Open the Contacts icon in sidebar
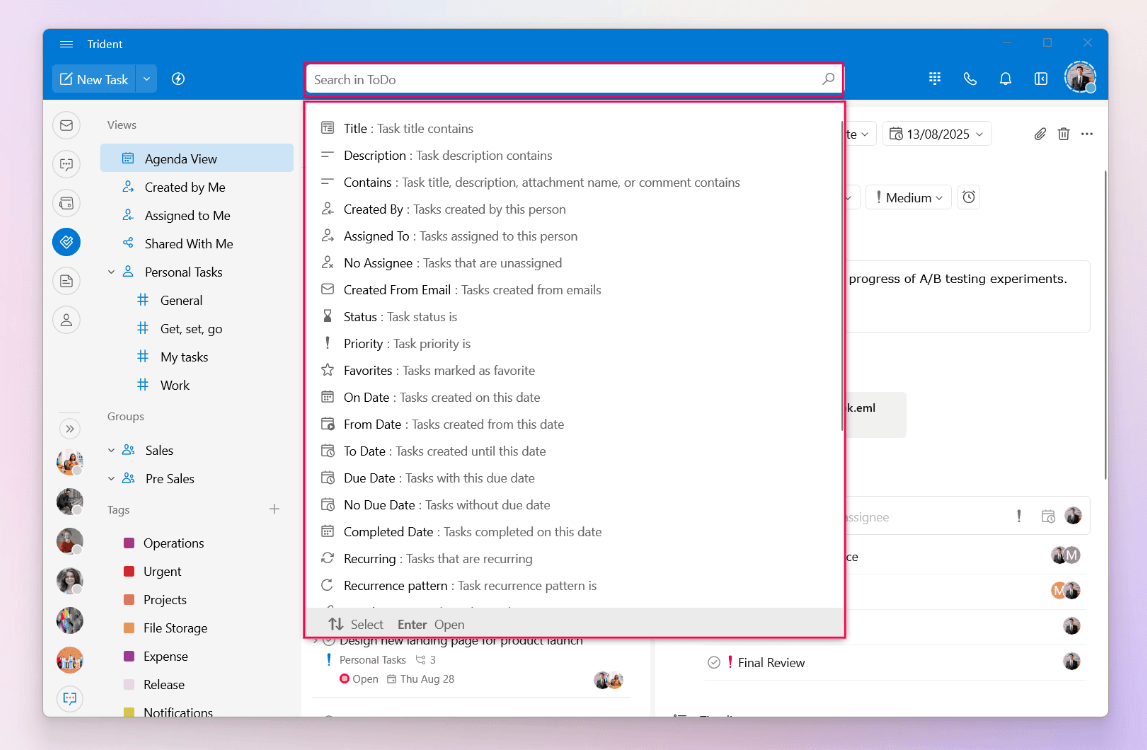 pyautogui.click(x=67, y=320)
